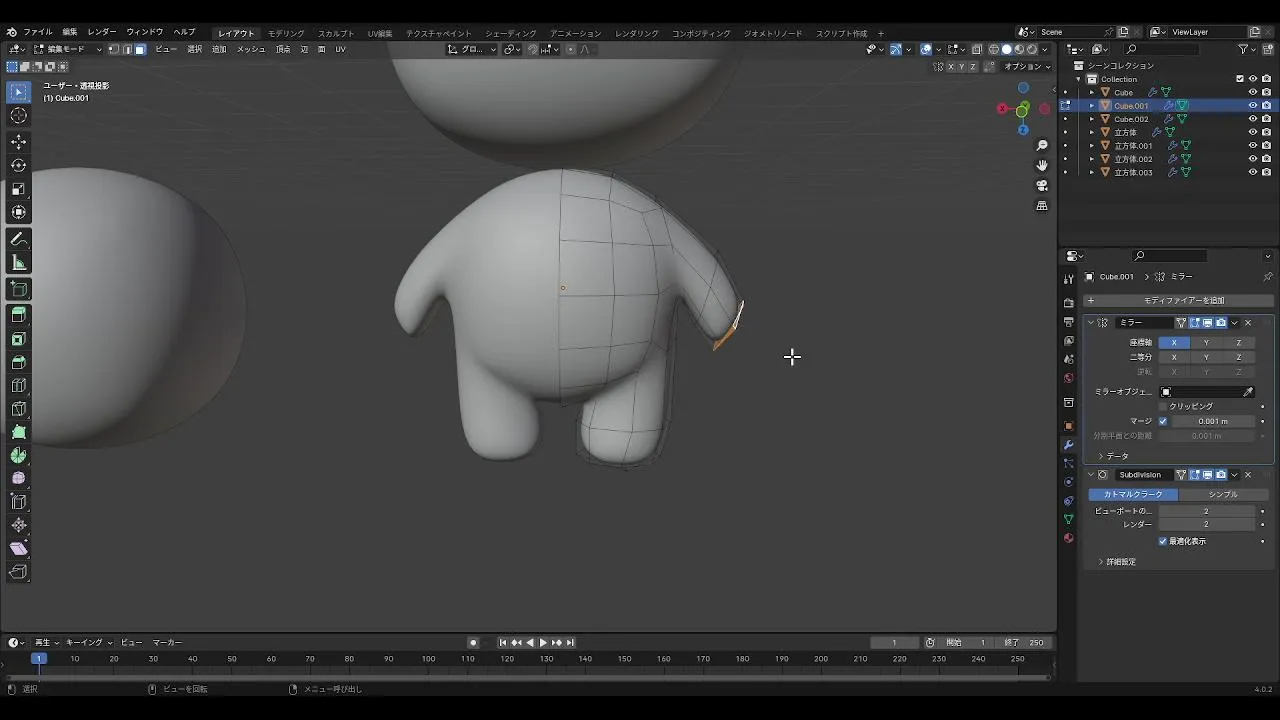Hide Cube.002 in viewport with eye icon
The height and width of the screenshot is (720, 1280).
point(1252,119)
